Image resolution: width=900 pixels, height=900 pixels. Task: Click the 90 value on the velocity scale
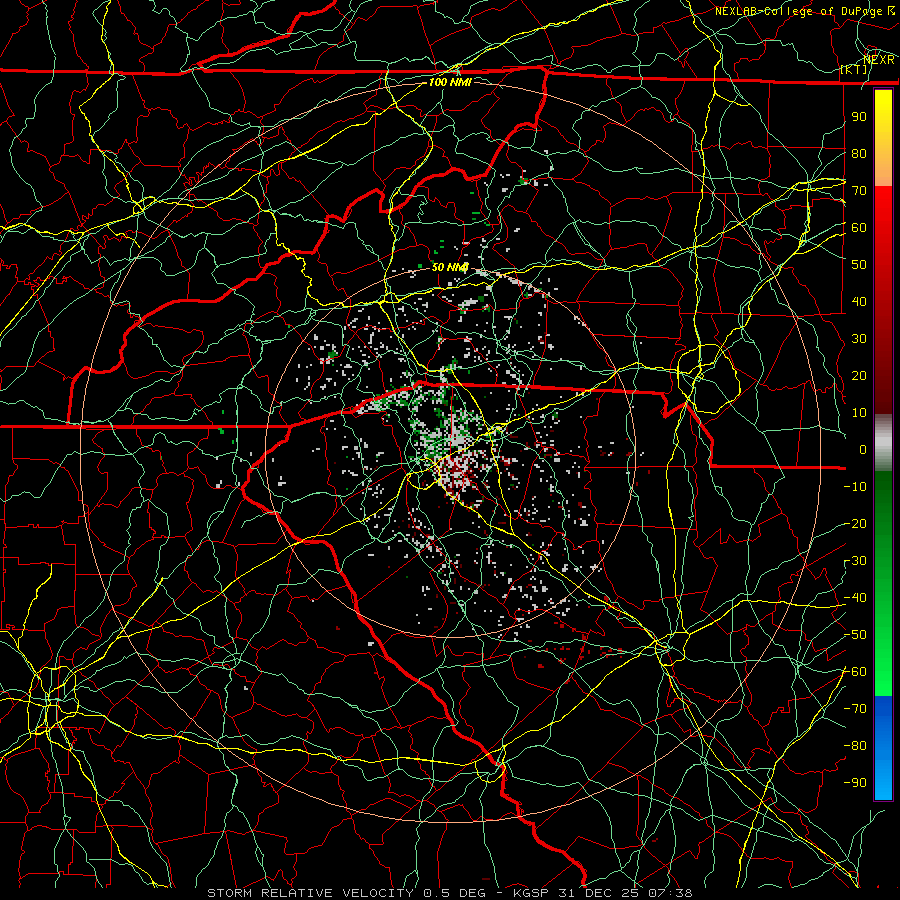click(x=859, y=117)
